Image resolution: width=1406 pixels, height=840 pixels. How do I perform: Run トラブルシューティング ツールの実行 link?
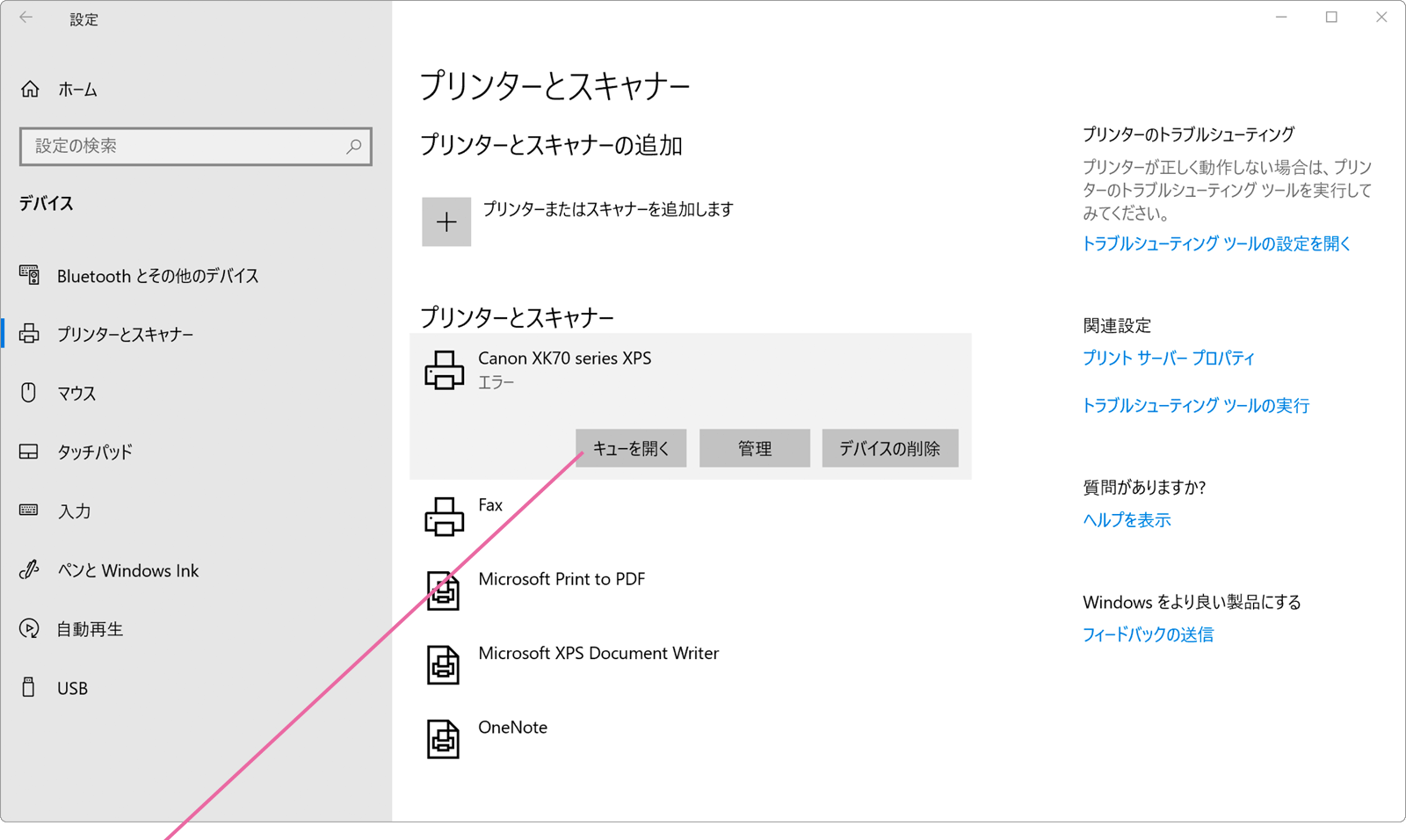(1196, 405)
